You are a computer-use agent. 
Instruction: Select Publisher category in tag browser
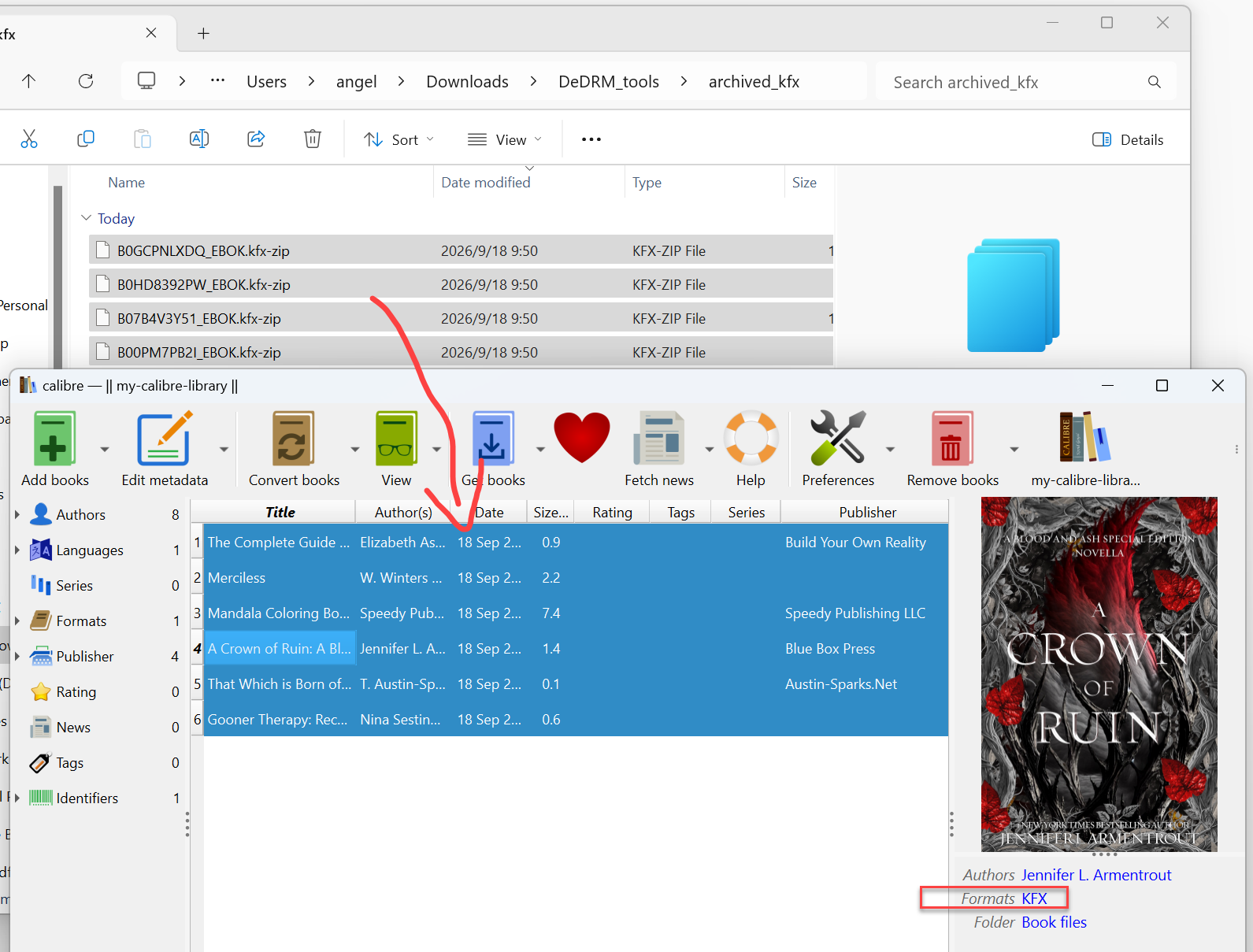pyautogui.click(x=85, y=656)
